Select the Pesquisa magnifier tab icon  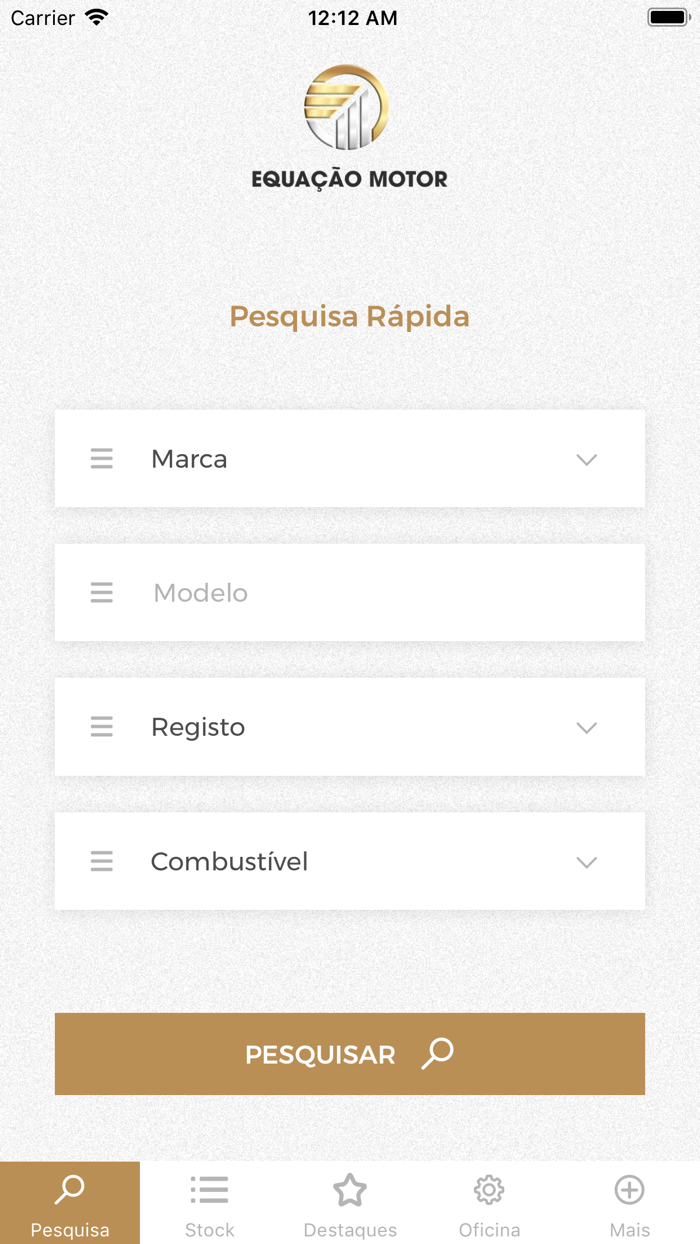coord(69,1190)
